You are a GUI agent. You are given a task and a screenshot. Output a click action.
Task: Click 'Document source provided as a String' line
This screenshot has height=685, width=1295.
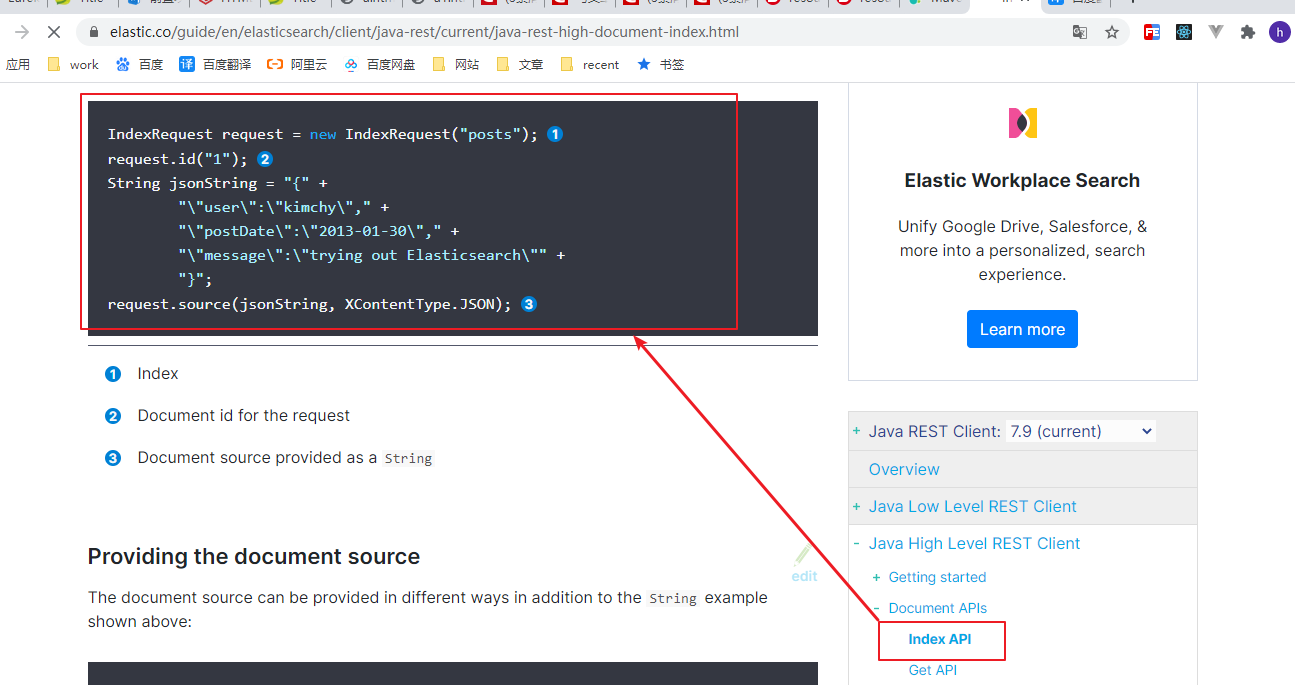[285, 458]
